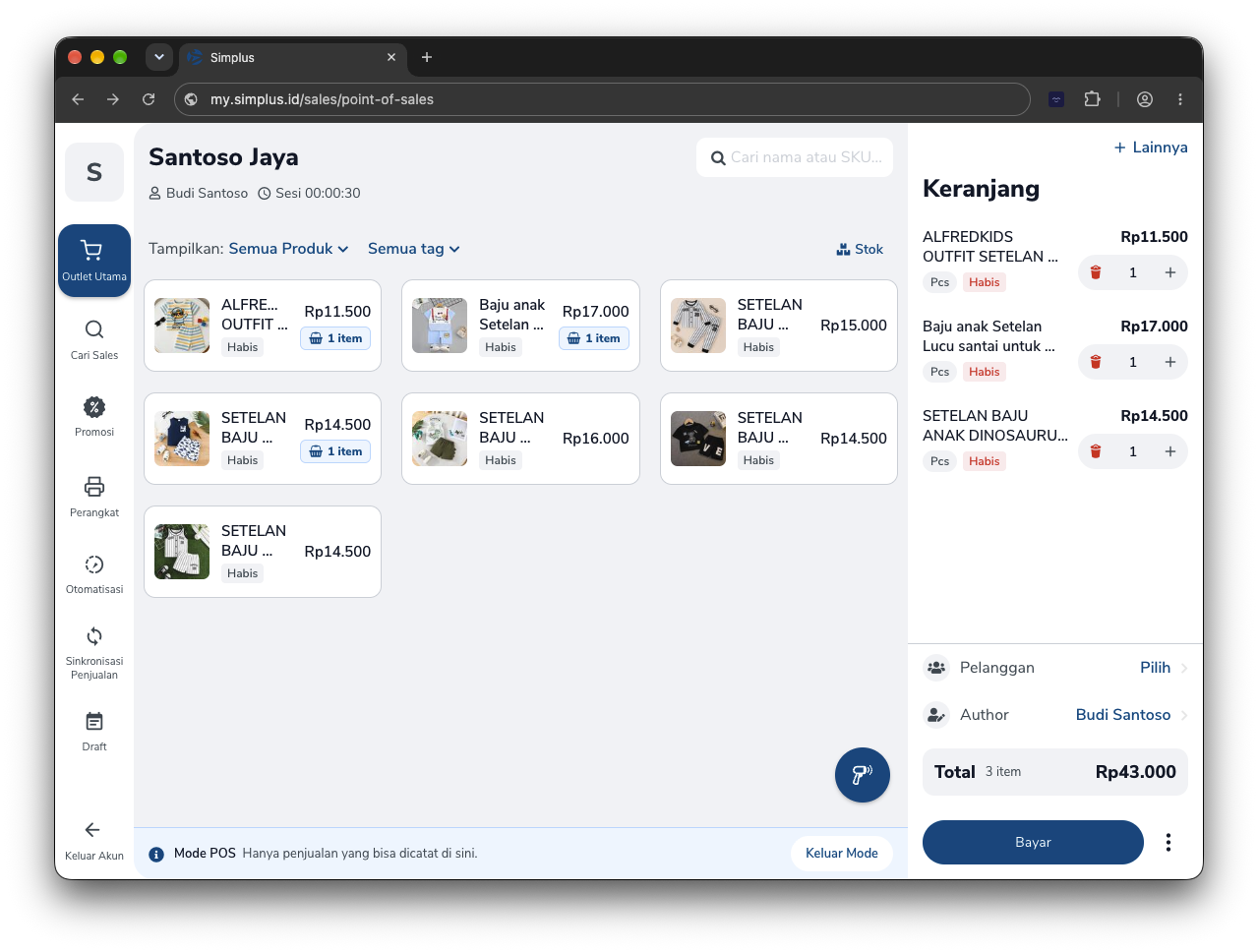This screenshot has height=952, width=1258.
Task: Go back in browser history
Action: click(x=78, y=99)
